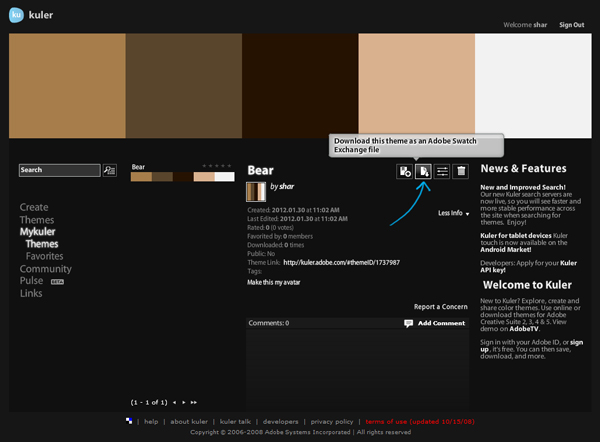Click the Bear theme swatch strip in list
600x442 pixels.
(183, 177)
